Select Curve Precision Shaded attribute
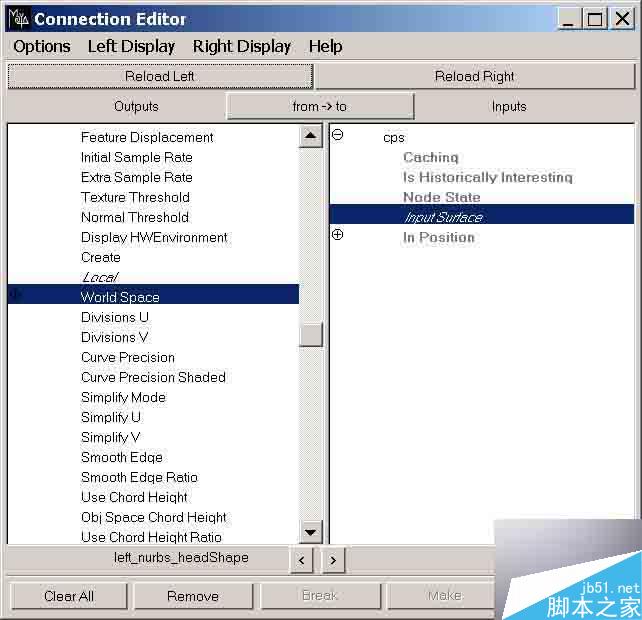Viewport: 642px width, 620px height. [153, 377]
